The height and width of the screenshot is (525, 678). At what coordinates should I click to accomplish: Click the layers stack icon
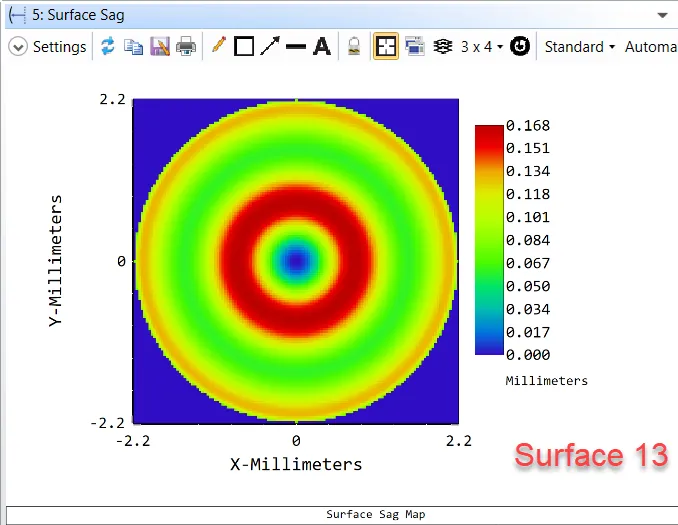point(443,47)
